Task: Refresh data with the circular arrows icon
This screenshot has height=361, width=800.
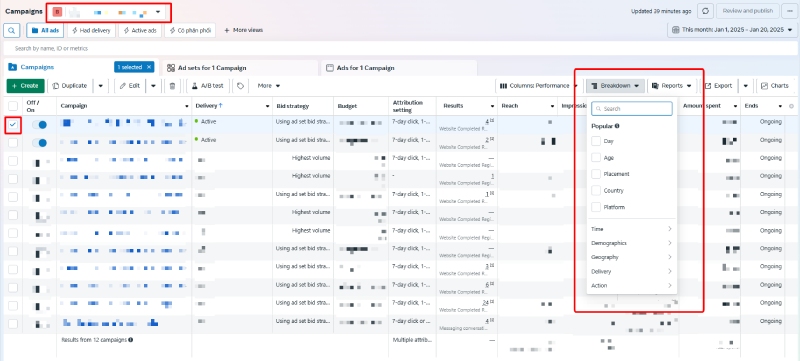Action: tap(705, 11)
